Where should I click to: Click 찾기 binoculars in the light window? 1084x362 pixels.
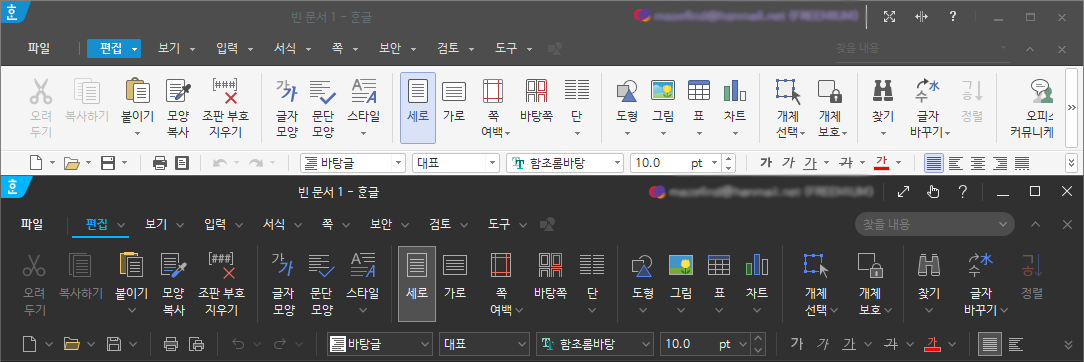click(x=884, y=90)
